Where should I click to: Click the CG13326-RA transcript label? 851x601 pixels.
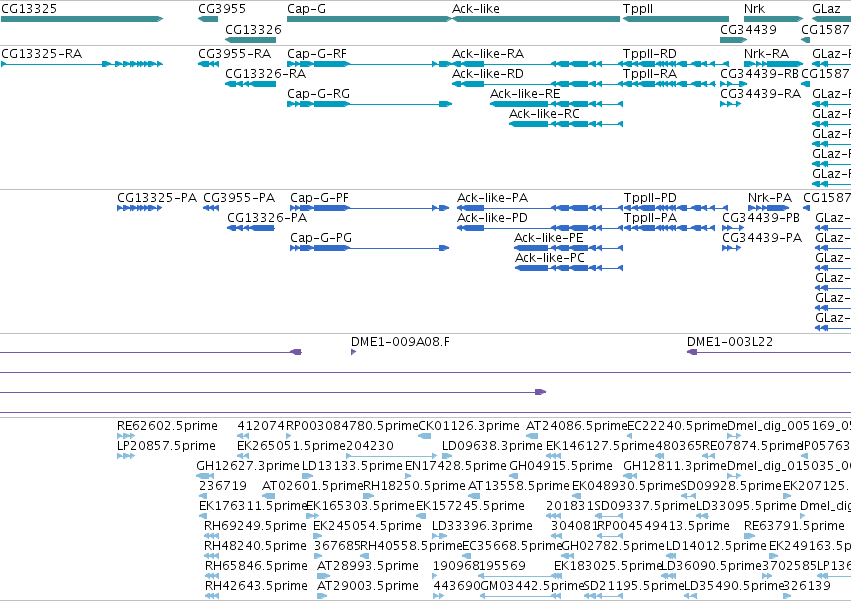tap(265, 73)
